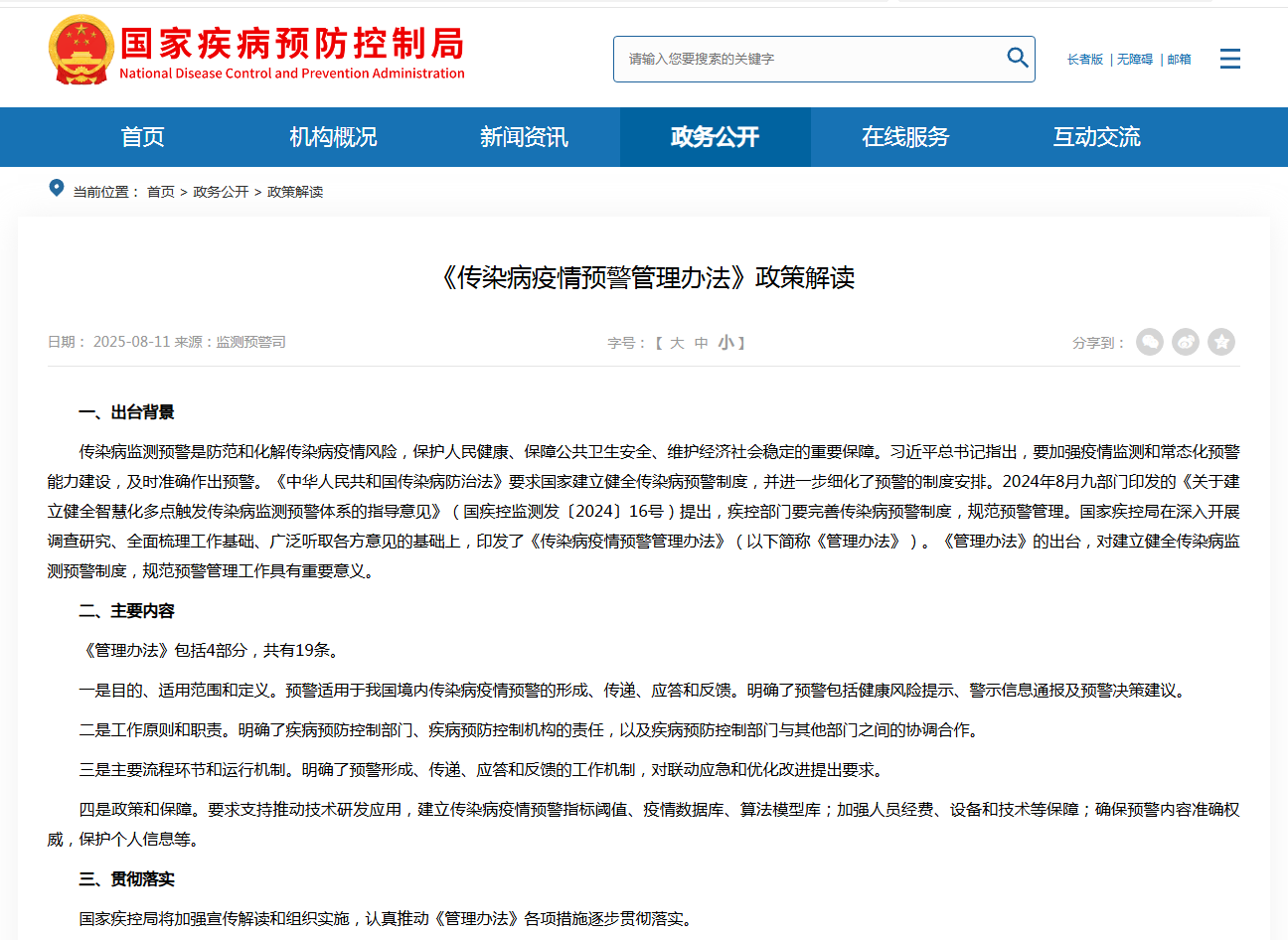The image size is (1288, 940).
Task: Set font size to large (大)
Action: pyautogui.click(x=677, y=343)
